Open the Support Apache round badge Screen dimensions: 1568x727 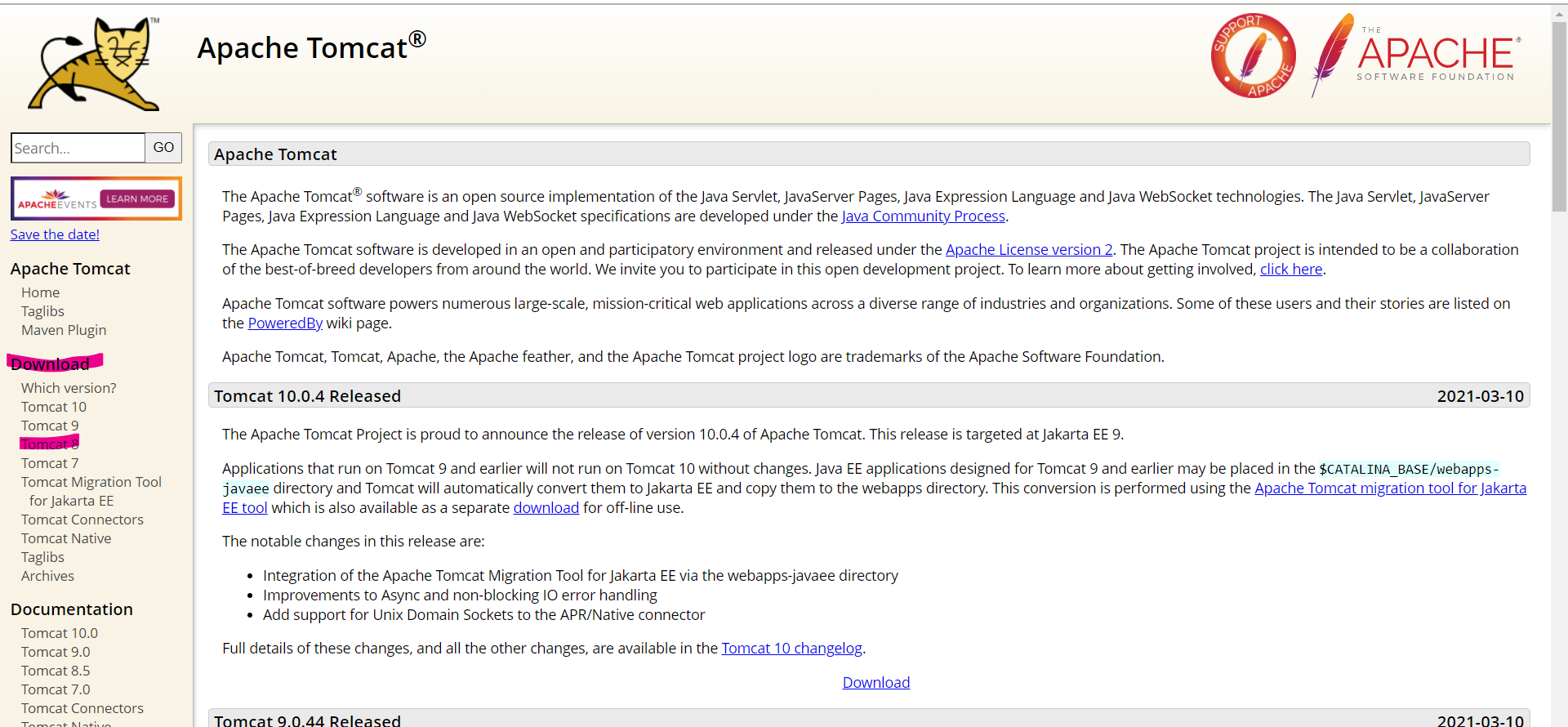click(x=1253, y=56)
